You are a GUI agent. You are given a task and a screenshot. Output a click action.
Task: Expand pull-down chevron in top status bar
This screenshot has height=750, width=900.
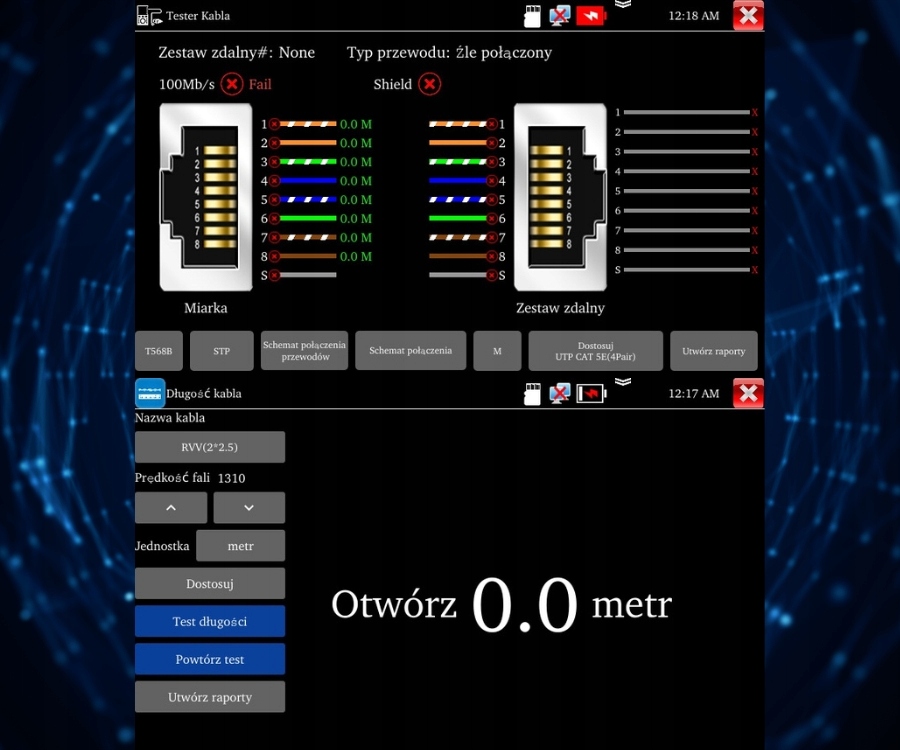pos(623,4)
